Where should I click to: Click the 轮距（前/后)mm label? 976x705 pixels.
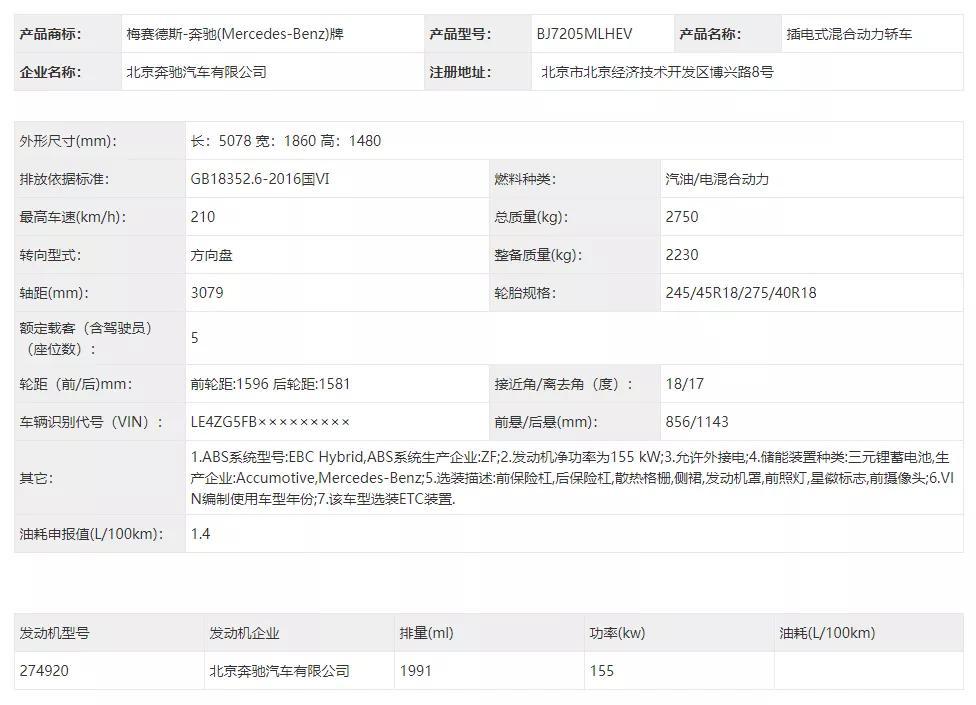[x=75, y=384]
